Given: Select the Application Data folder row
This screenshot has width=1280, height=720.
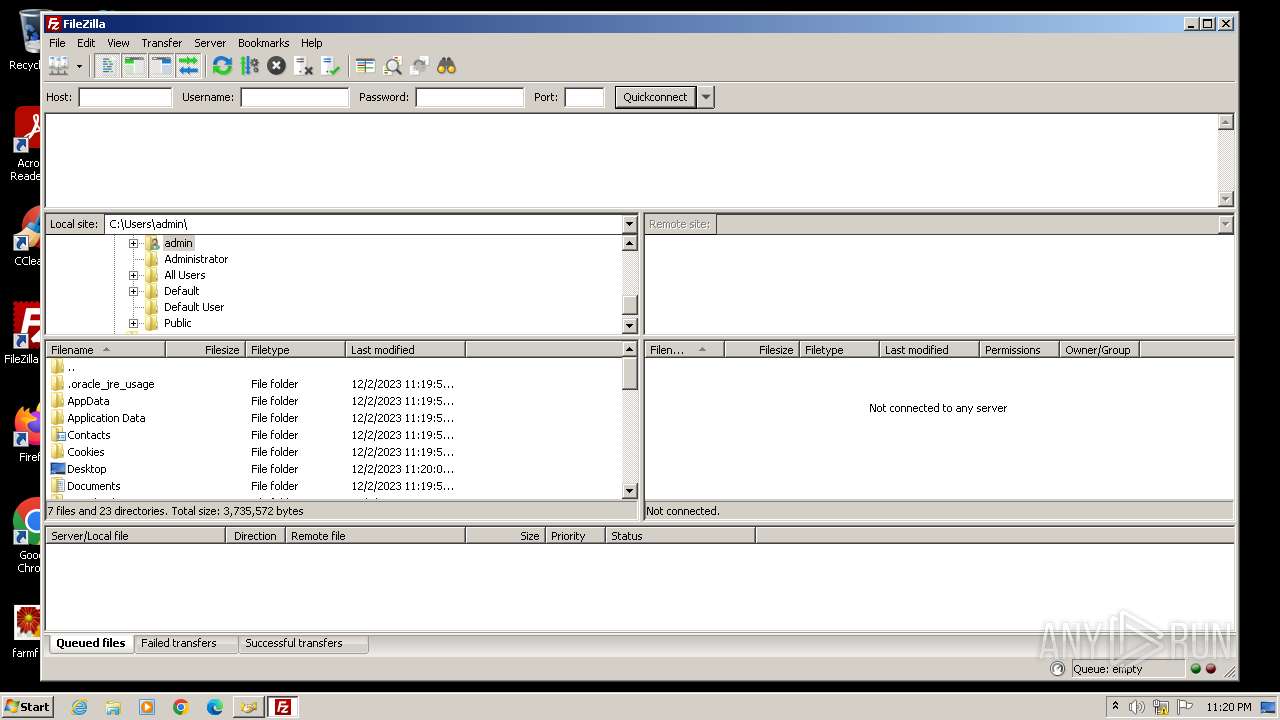Looking at the screenshot, I should [x=334, y=418].
